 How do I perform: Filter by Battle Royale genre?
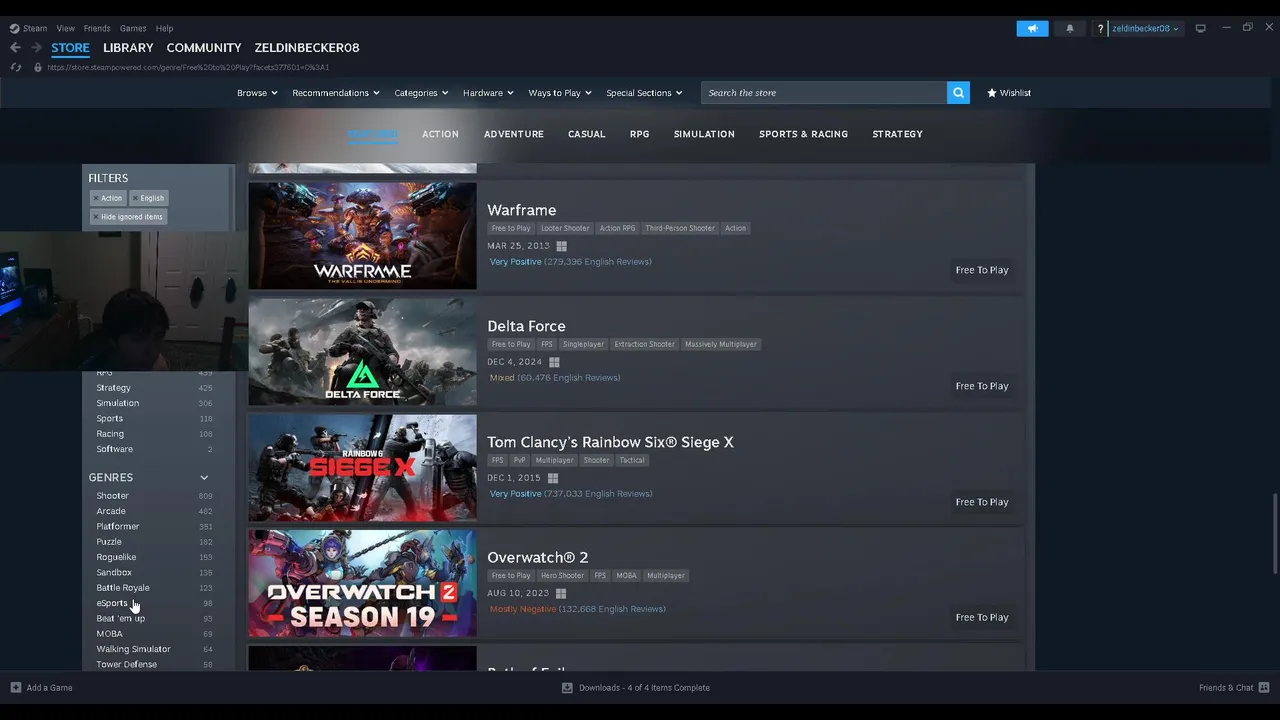tap(123, 588)
